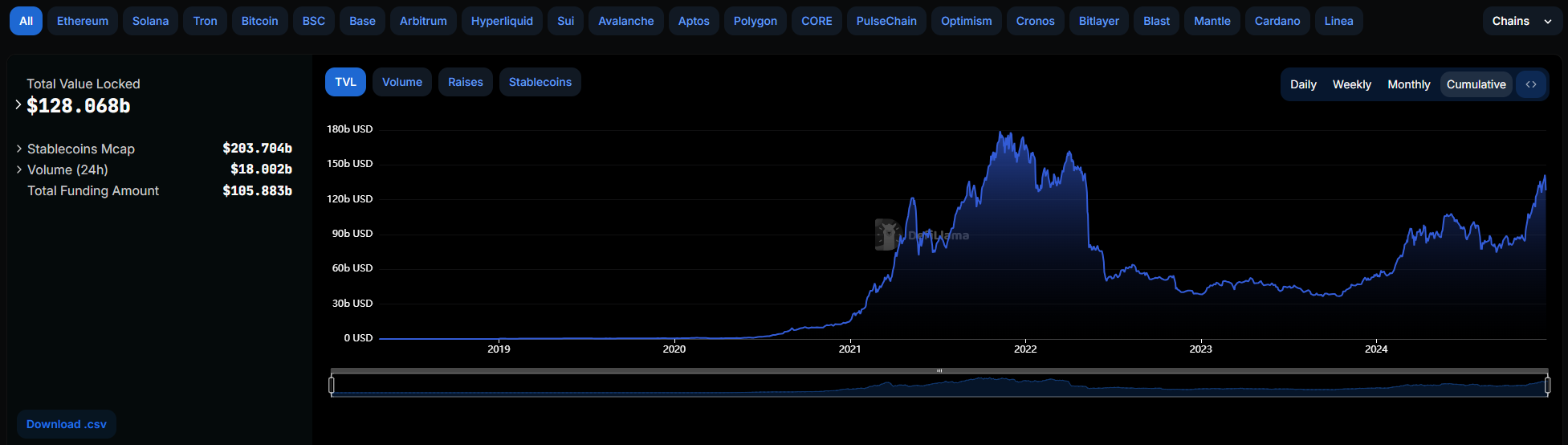Click the 2024 label on chart axis
This screenshot has height=445, width=1568.
tap(1376, 349)
